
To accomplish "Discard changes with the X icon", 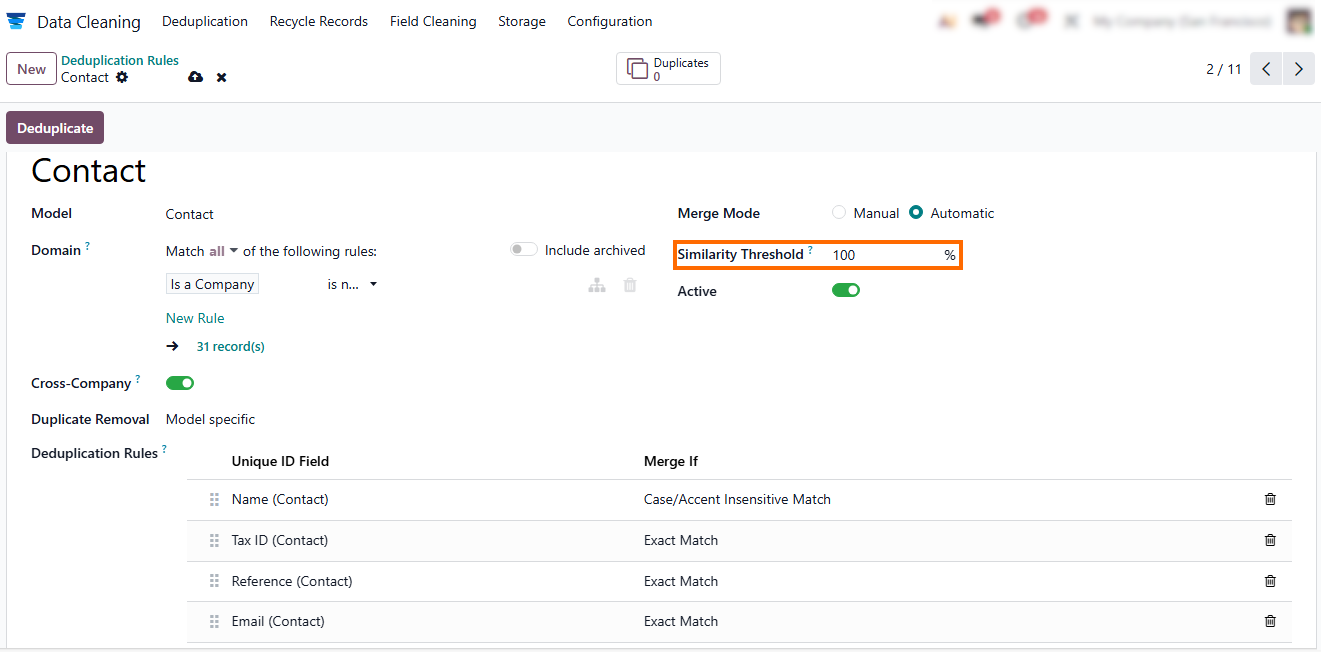I will 222,77.
